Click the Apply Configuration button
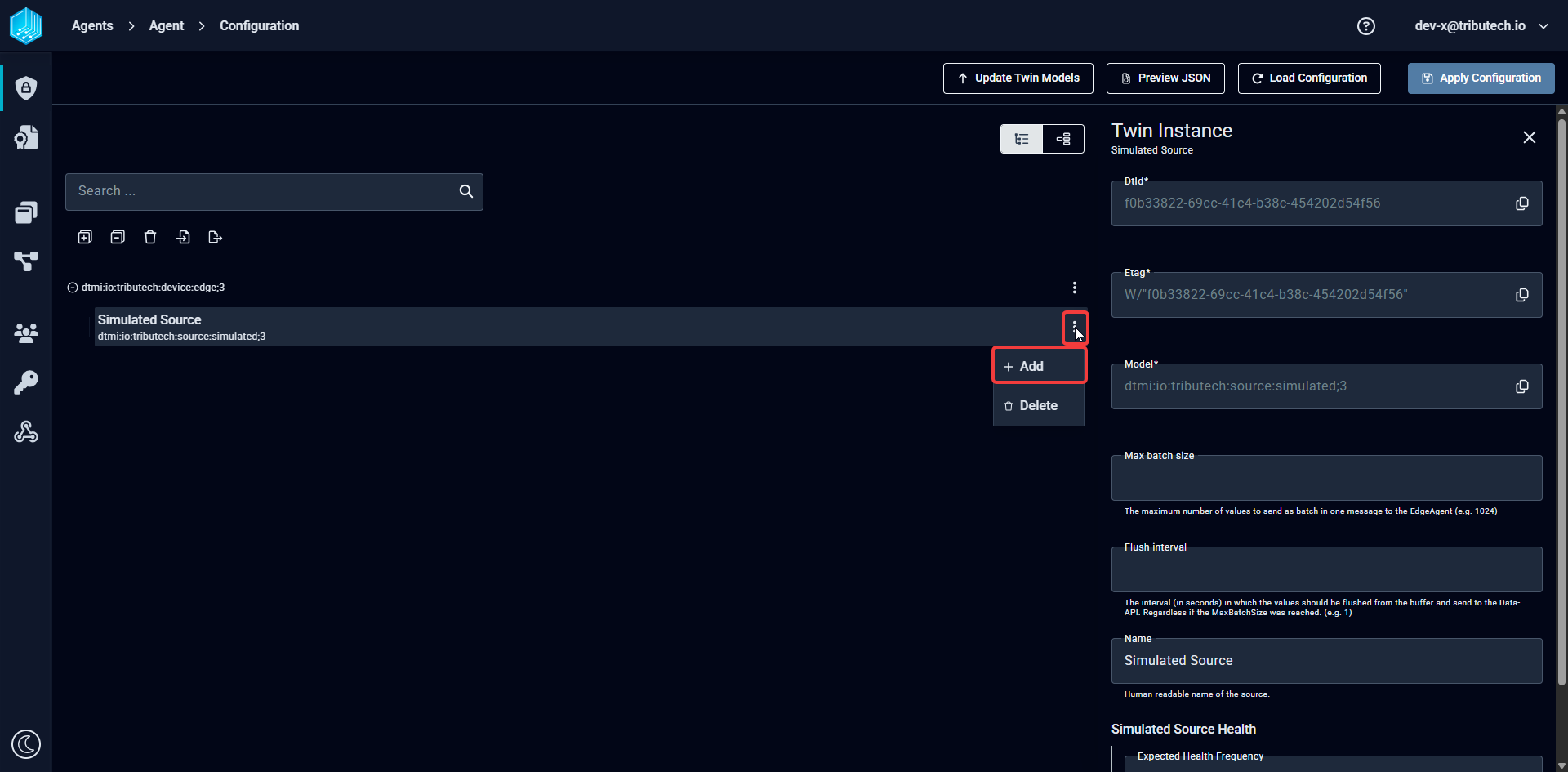The image size is (1568, 772). pyautogui.click(x=1481, y=78)
